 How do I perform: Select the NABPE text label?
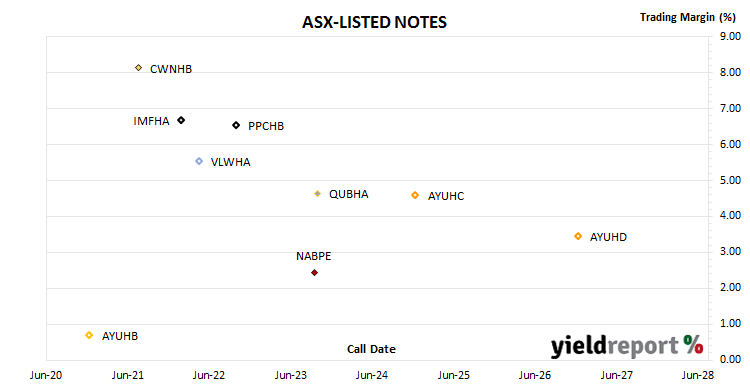coord(314,256)
